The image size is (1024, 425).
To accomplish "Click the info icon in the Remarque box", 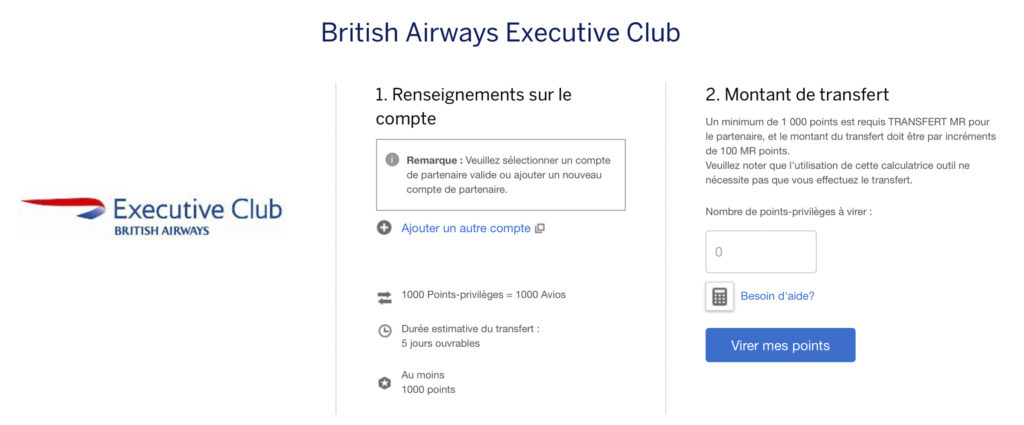I will [392, 160].
